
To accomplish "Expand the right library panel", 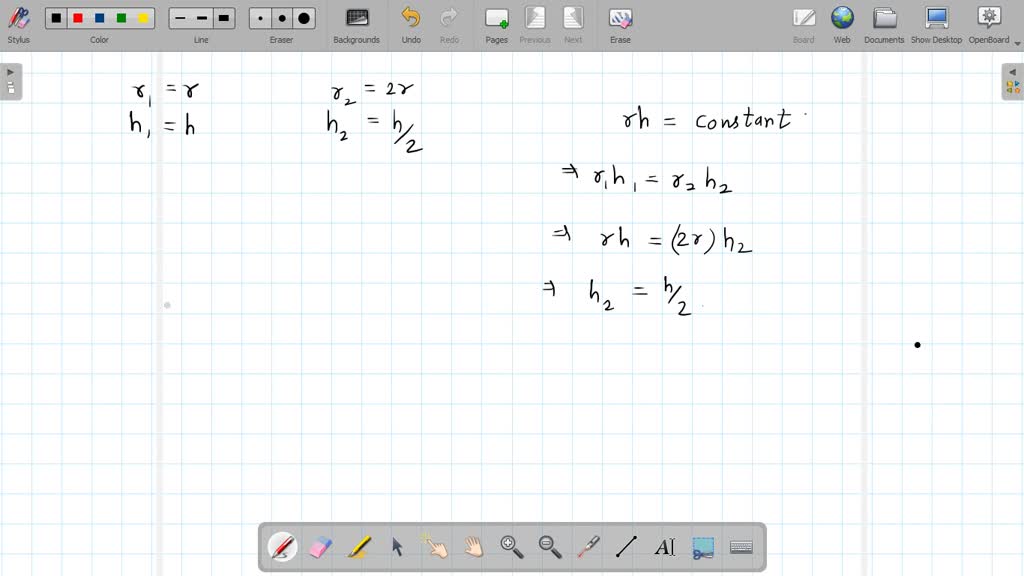I will coord(1012,82).
